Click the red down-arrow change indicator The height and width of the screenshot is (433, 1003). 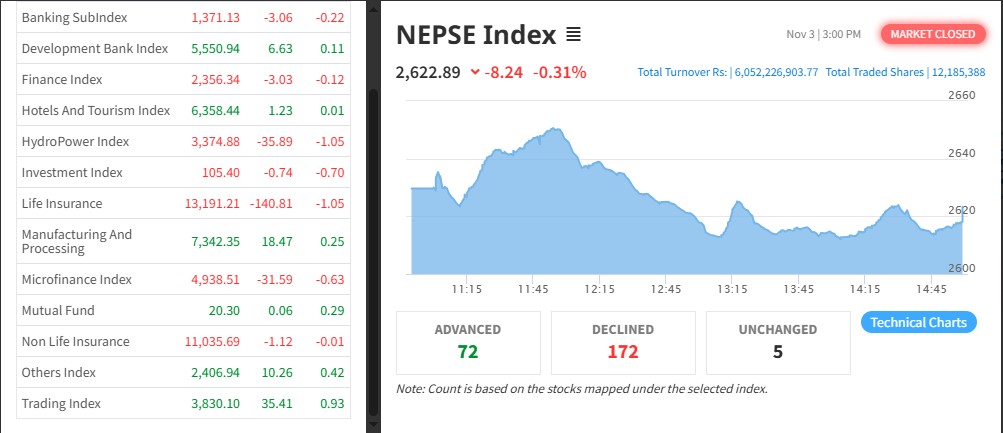click(474, 72)
